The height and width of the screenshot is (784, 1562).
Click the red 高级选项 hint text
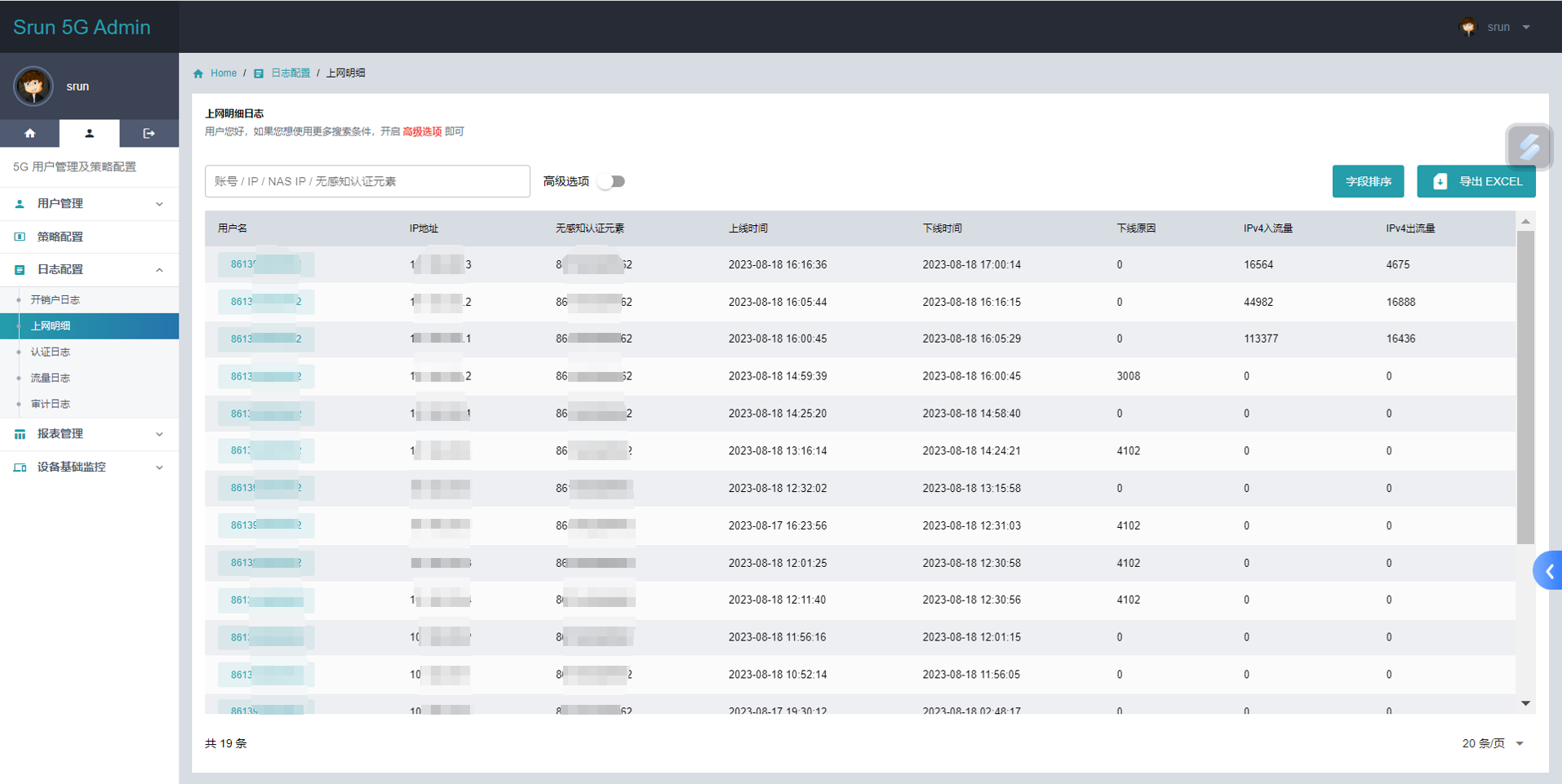(x=422, y=131)
